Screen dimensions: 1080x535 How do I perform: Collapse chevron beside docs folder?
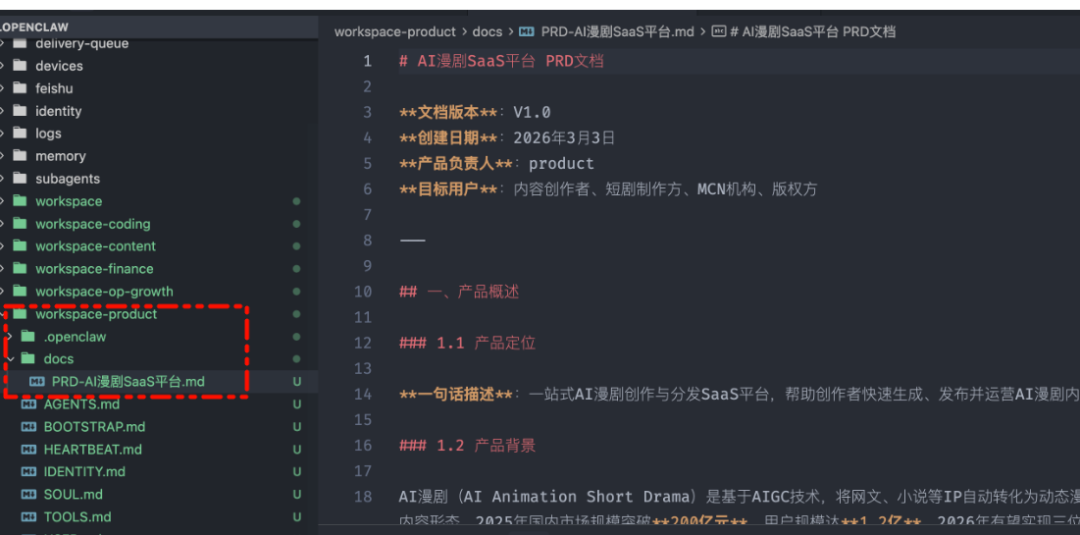(x=10, y=359)
